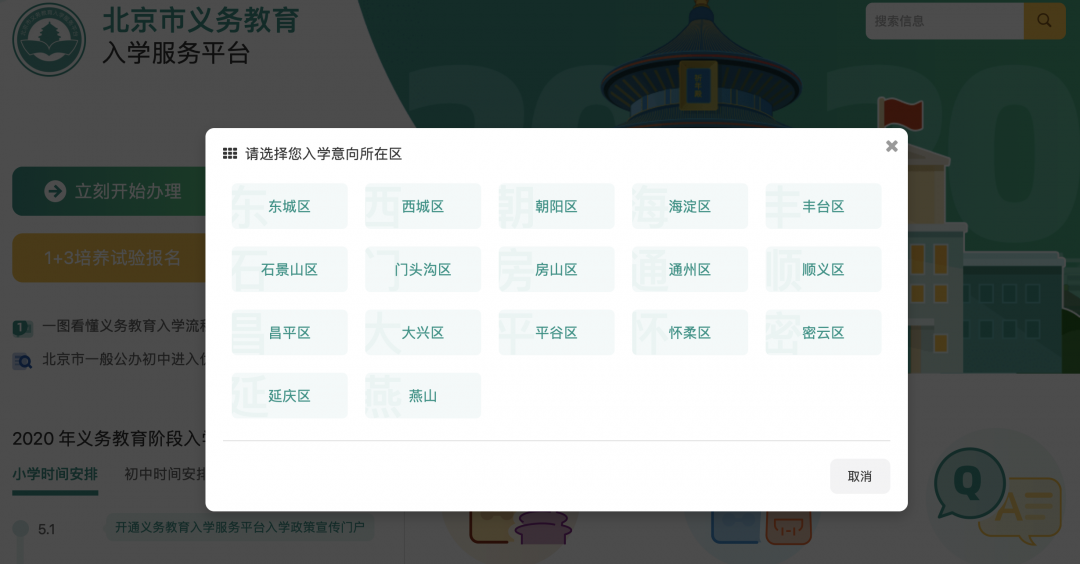Click the search magnifier icon button

click(x=1044, y=21)
